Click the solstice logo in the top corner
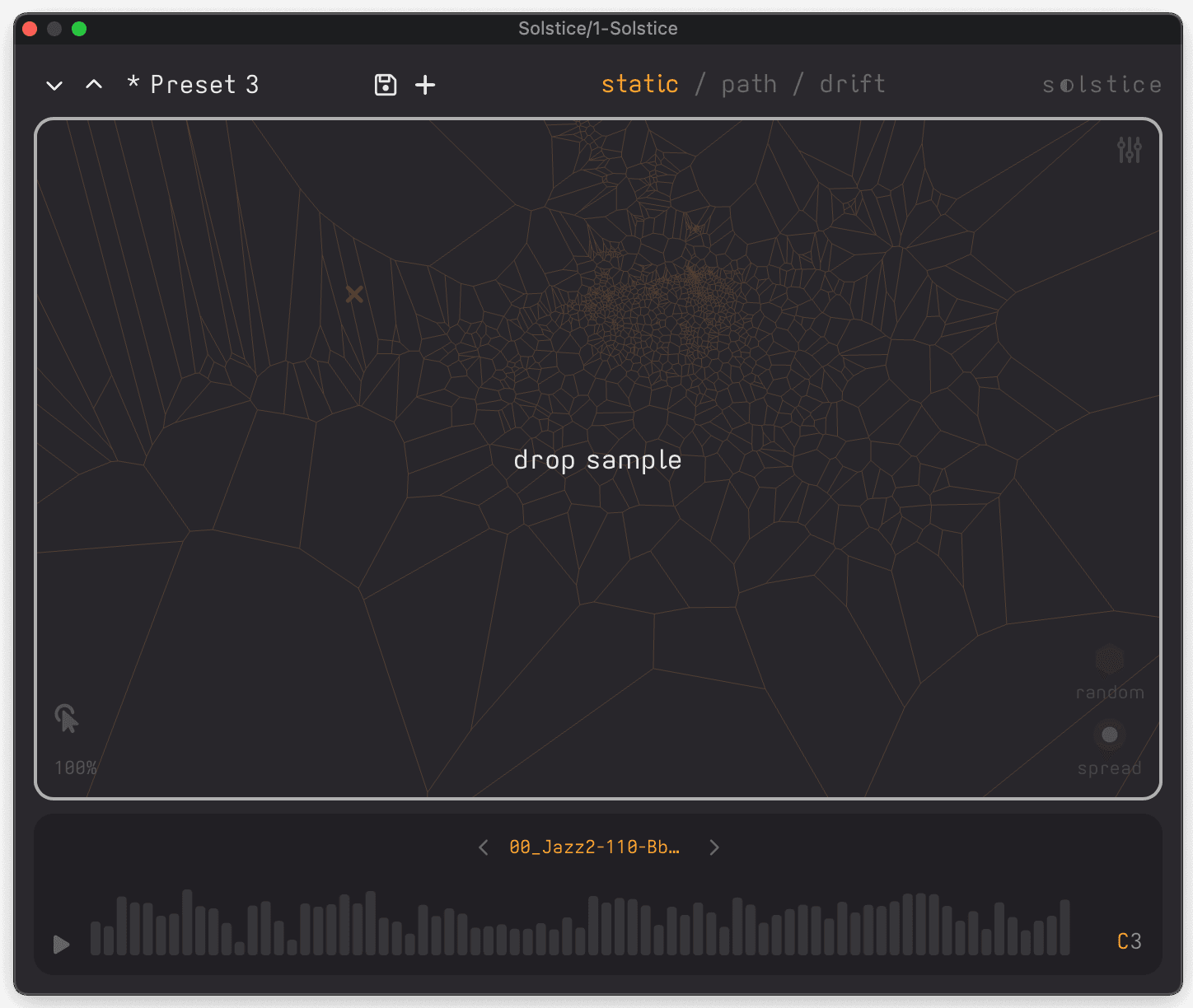The image size is (1193, 1008). pyautogui.click(x=1102, y=83)
